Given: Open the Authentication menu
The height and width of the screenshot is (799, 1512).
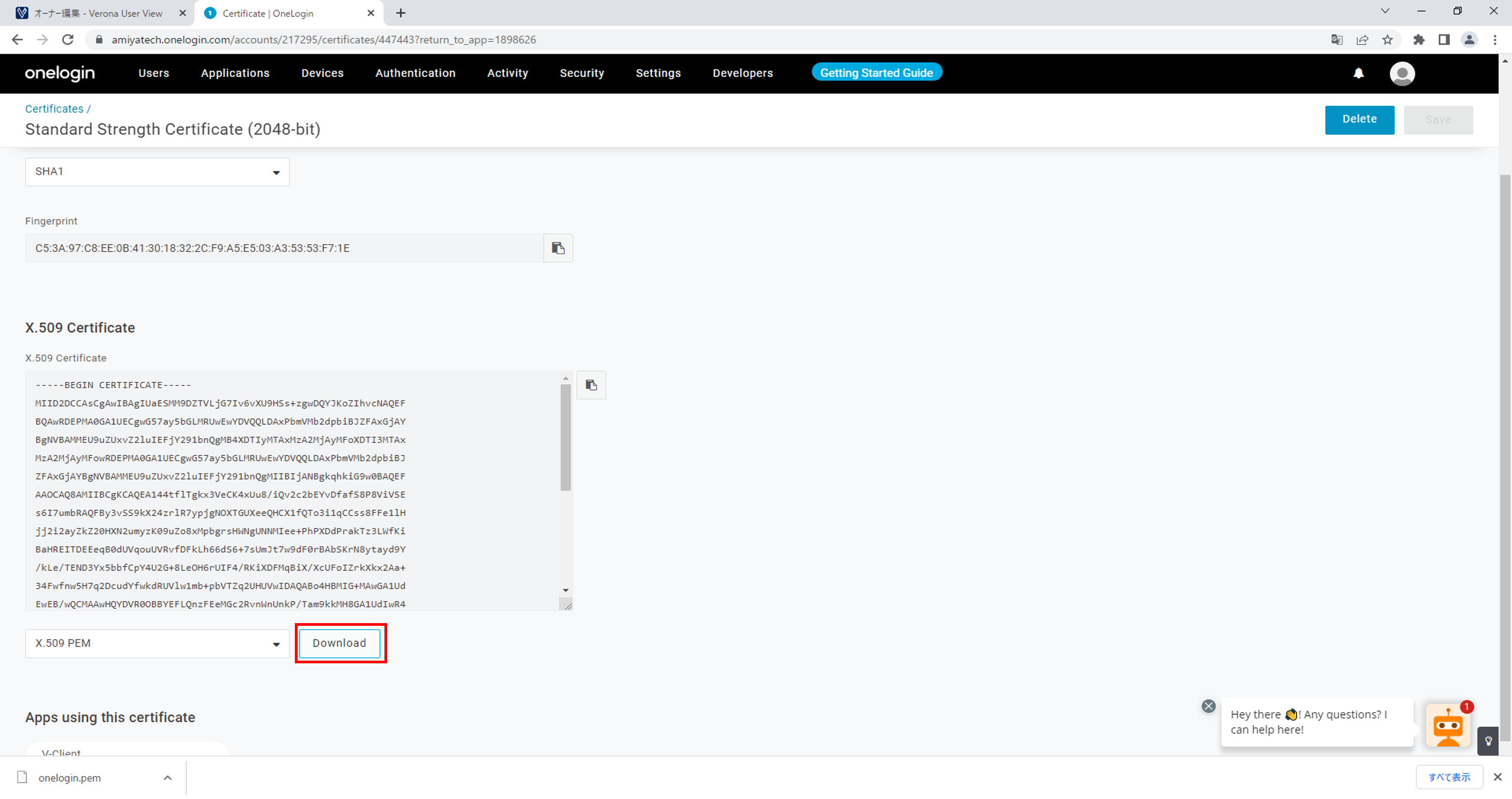Looking at the screenshot, I should (416, 73).
